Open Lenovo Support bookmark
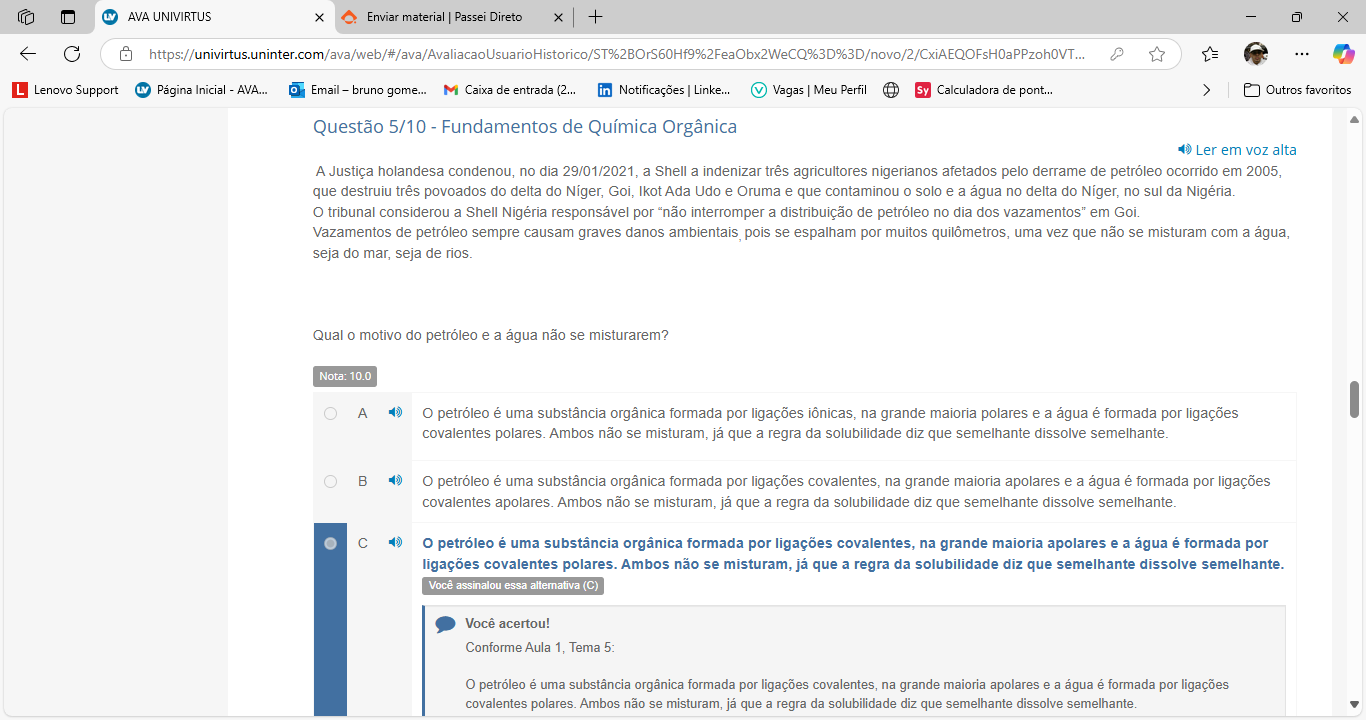Image resolution: width=1366 pixels, height=720 pixels. [x=66, y=90]
